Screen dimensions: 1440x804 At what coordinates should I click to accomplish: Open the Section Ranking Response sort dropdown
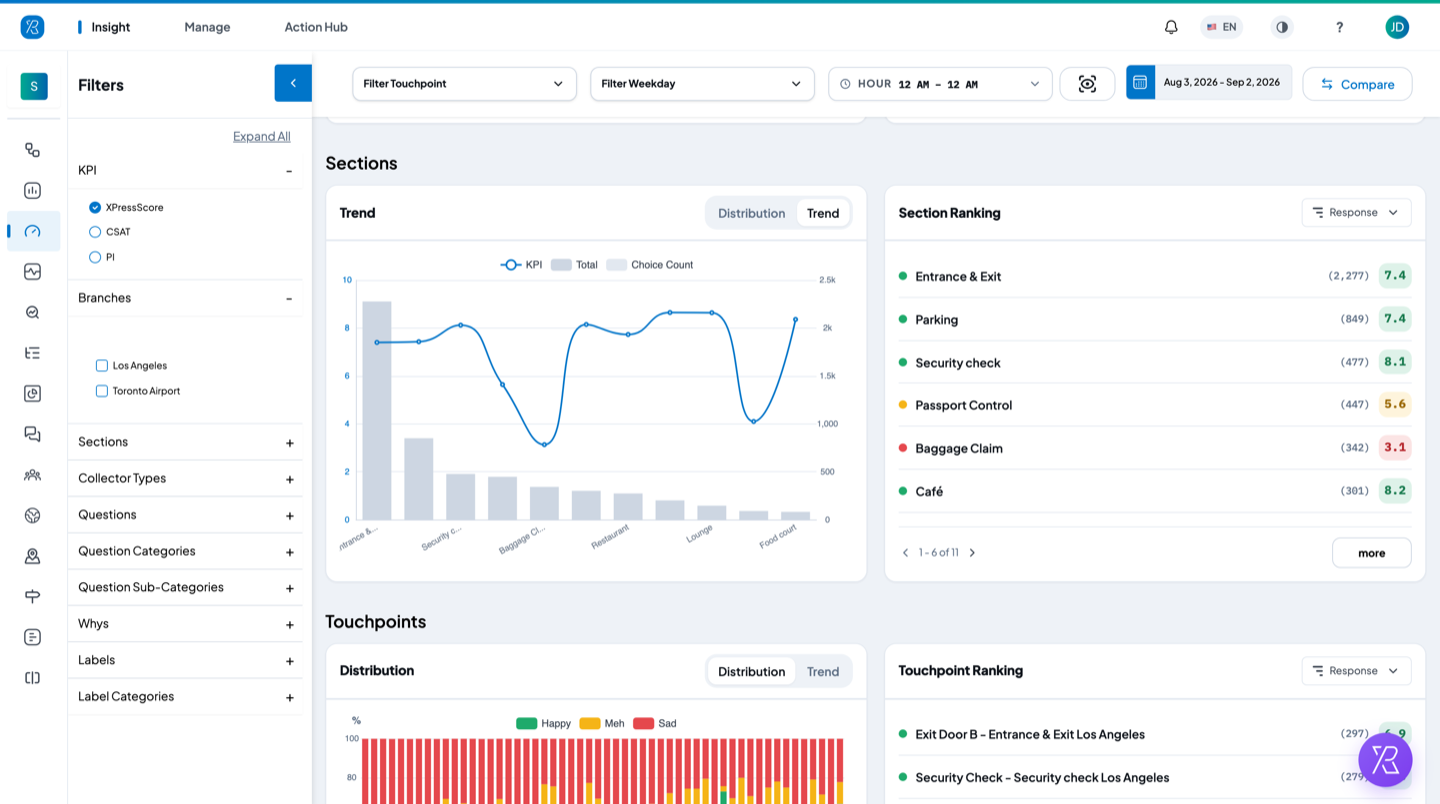1356,212
